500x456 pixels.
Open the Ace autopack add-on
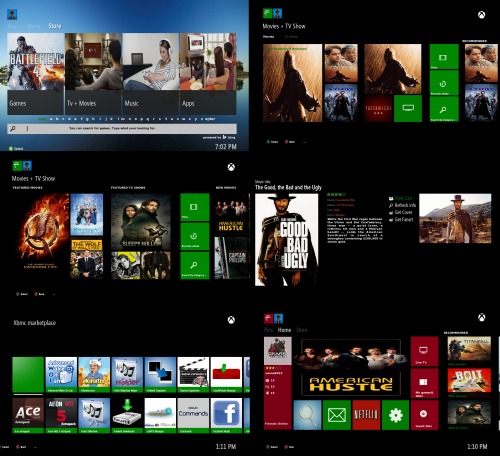28,416
